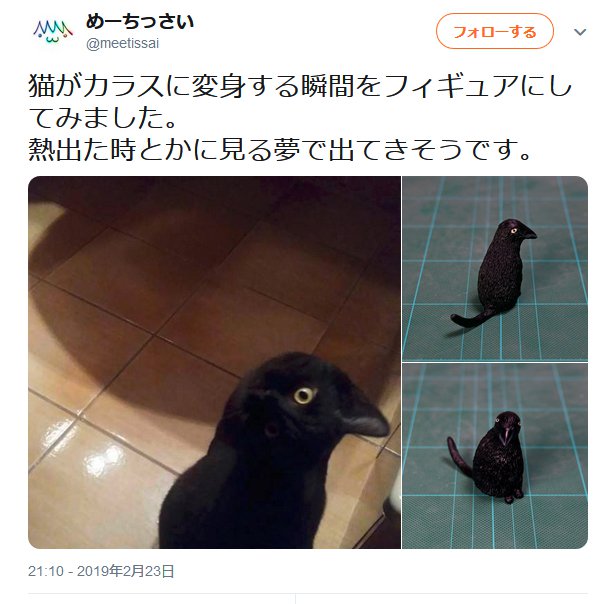The height and width of the screenshot is (604, 616).
Task: Open the side-view crow-cat figure photo
Action: coord(495,268)
